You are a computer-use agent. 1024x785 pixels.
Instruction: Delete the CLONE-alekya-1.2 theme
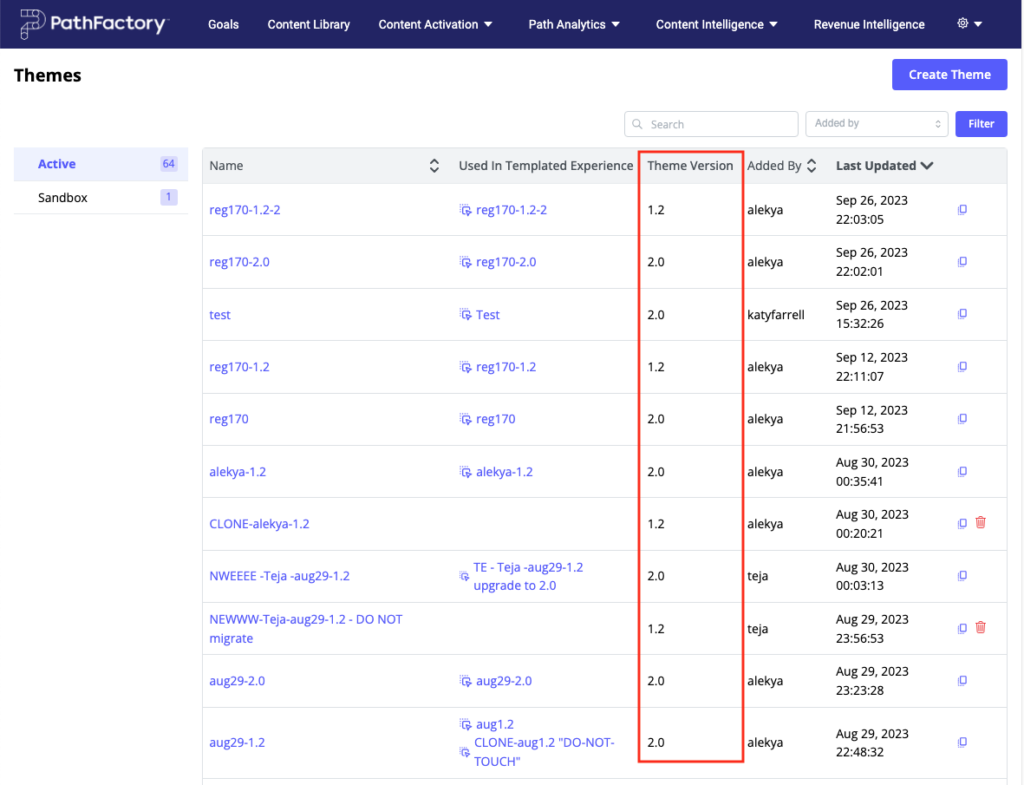[x=980, y=522]
